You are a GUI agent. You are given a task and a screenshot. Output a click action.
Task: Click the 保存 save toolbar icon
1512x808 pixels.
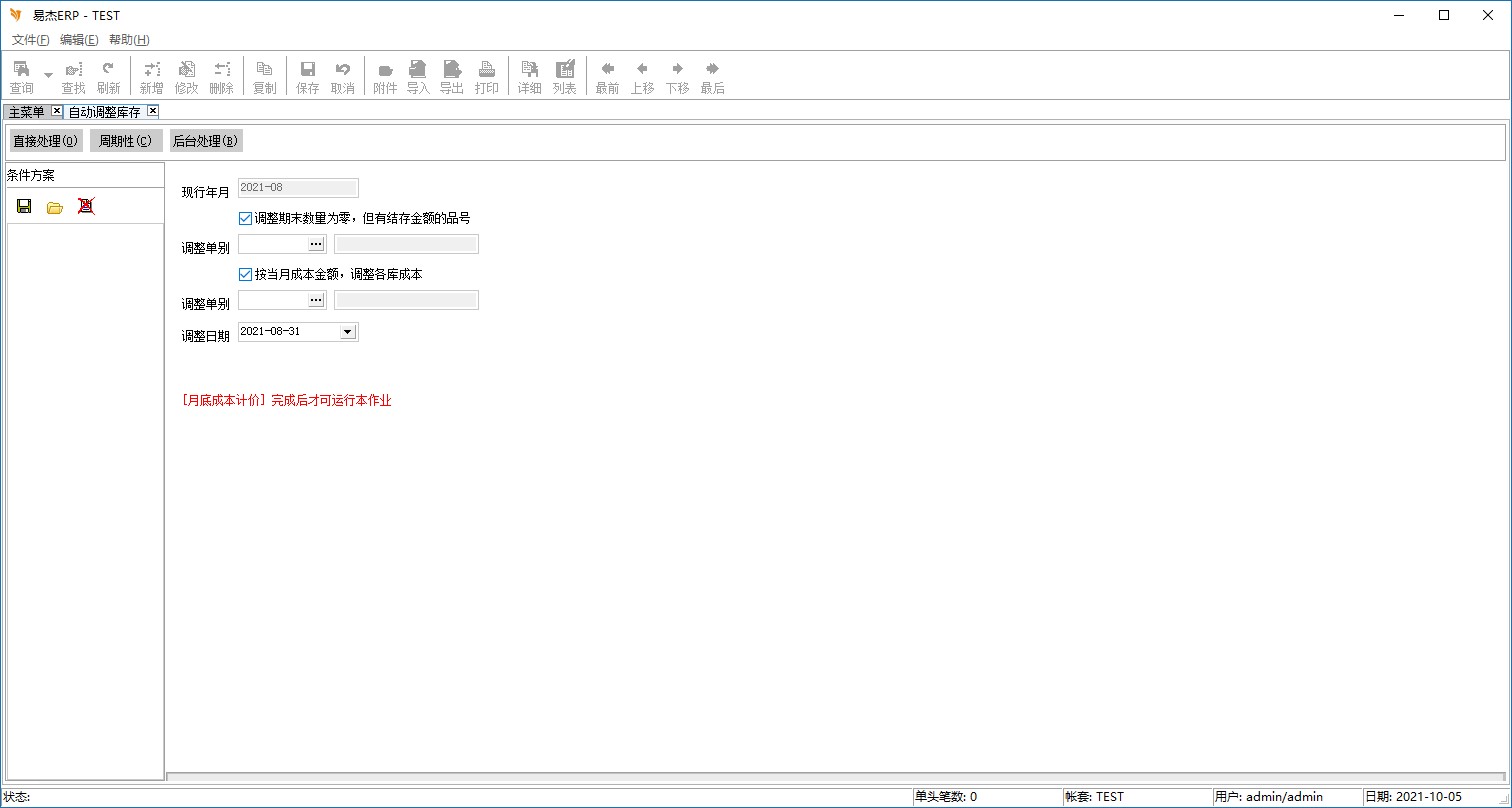(x=308, y=77)
